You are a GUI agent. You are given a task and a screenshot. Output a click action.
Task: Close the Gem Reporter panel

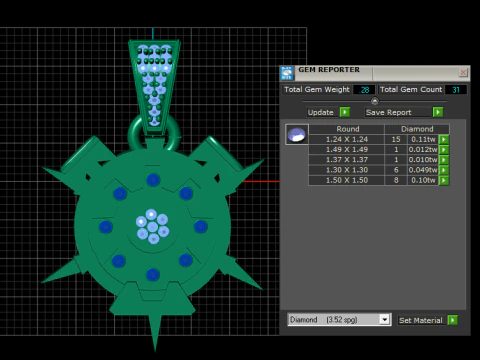point(463,72)
